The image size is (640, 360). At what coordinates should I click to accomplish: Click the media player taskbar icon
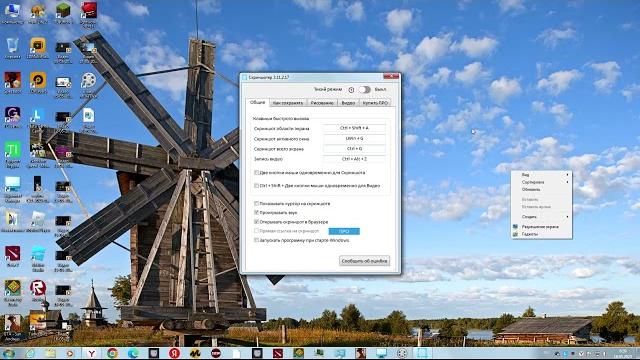[71, 353]
